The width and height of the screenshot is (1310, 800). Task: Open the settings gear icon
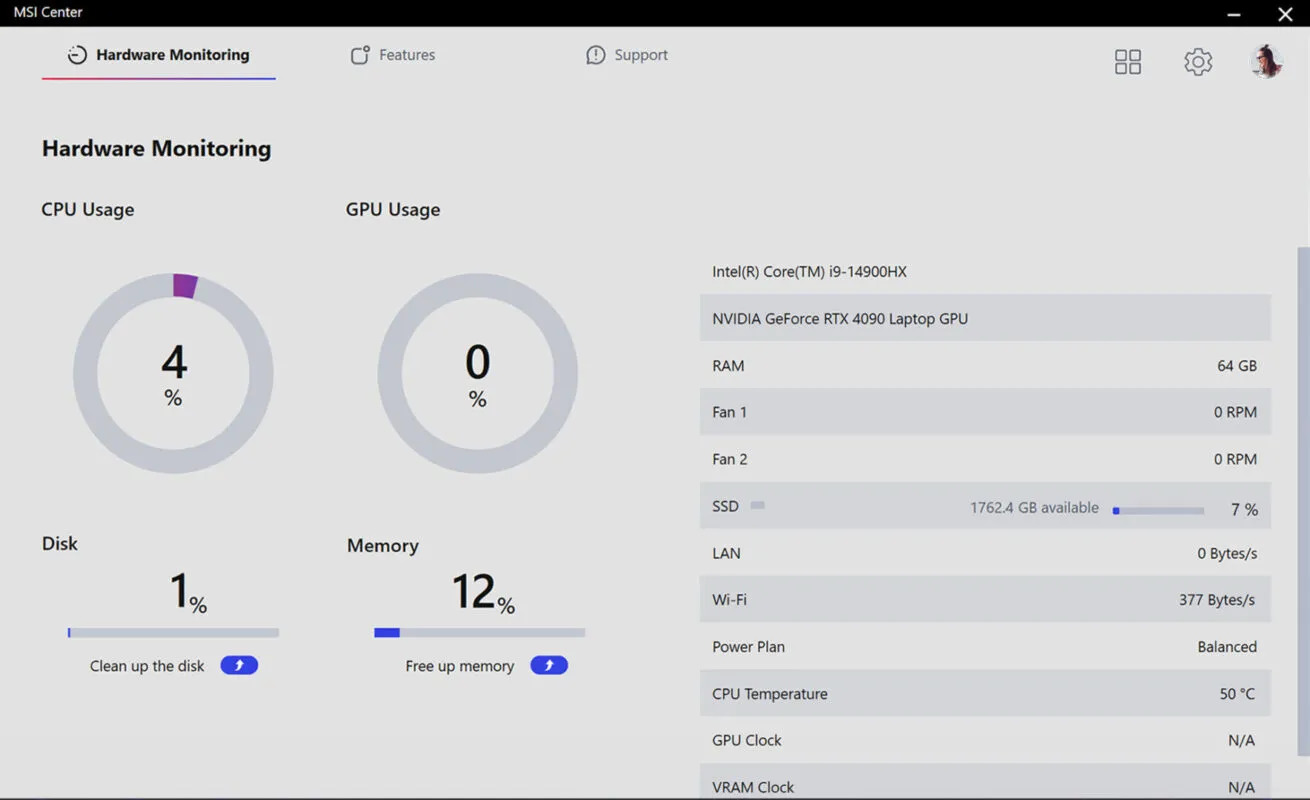1197,62
